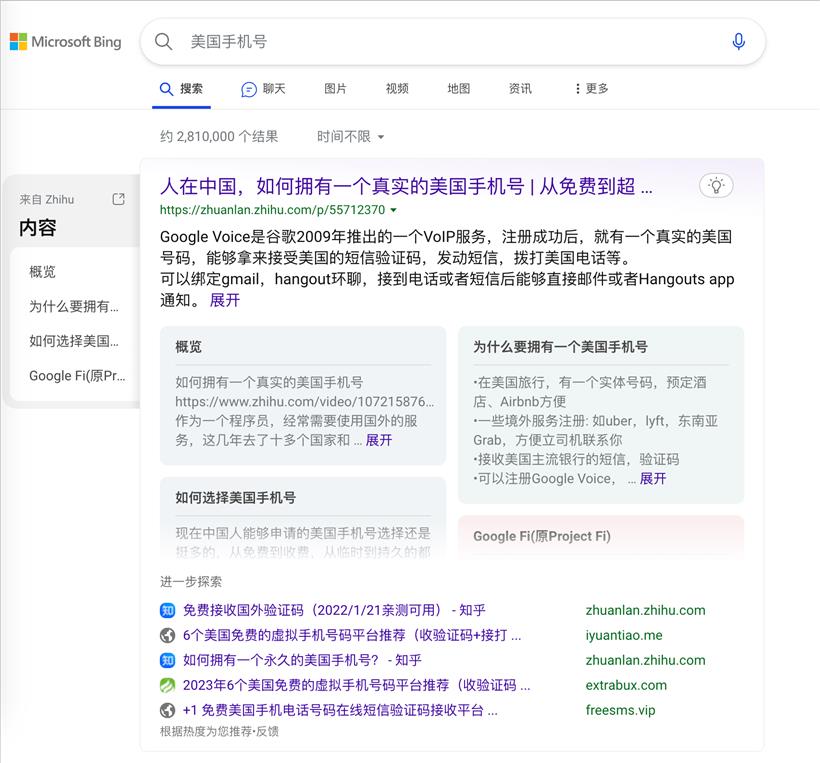The height and width of the screenshot is (763, 820).
Task: Focus the search field containing 美国手机号
Action: 452,42
